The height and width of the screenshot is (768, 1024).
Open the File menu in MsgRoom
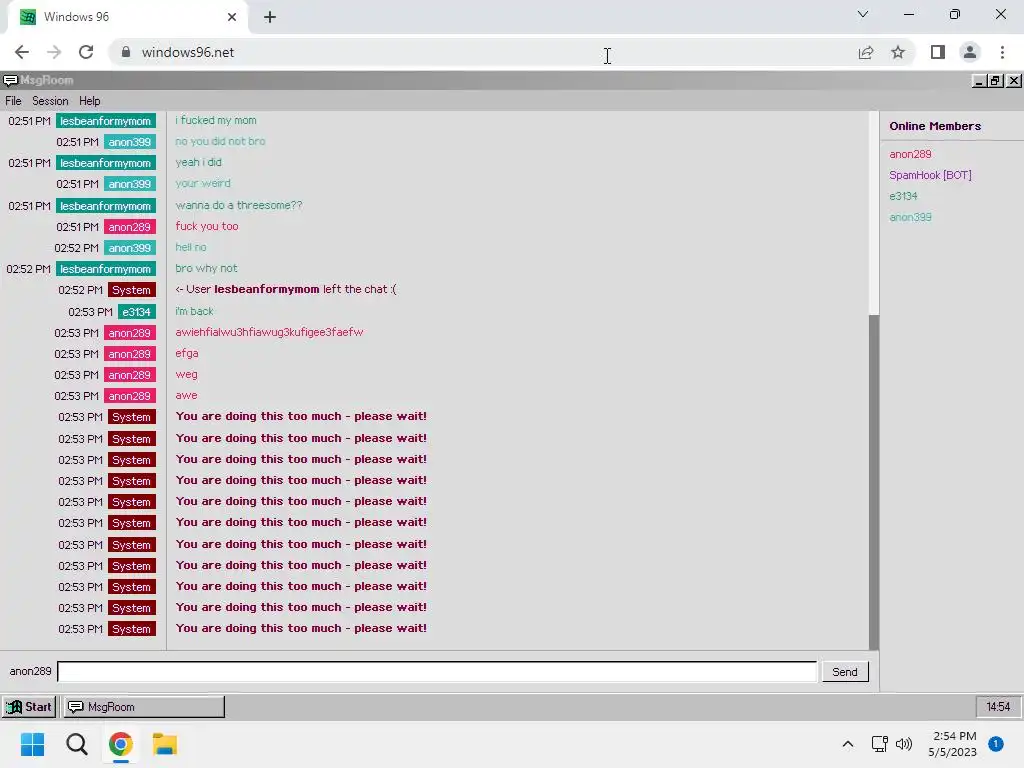click(13, 101)
